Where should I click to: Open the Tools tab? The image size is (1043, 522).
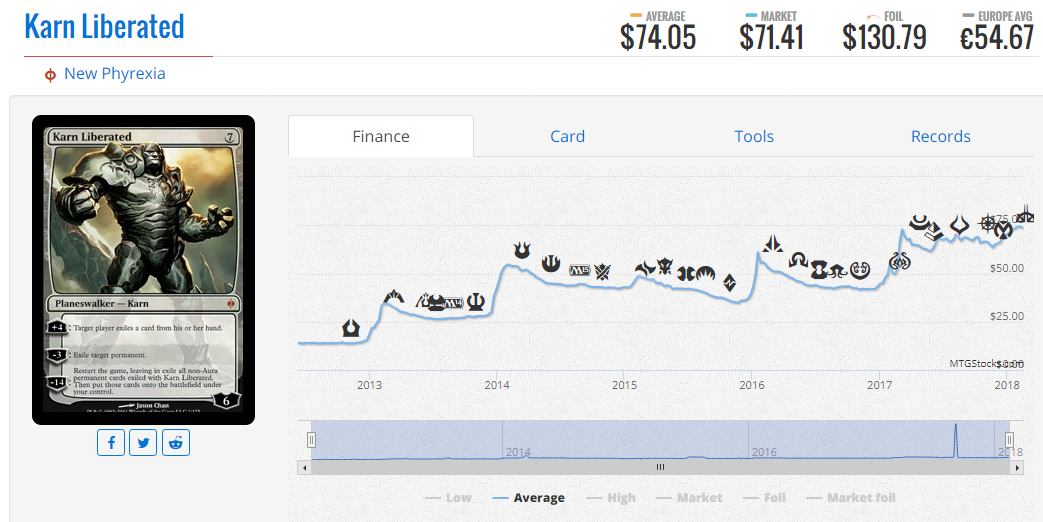pos(754,136)
